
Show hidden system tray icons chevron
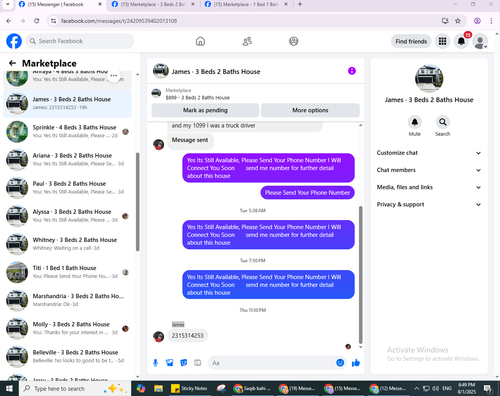(416, 388)
